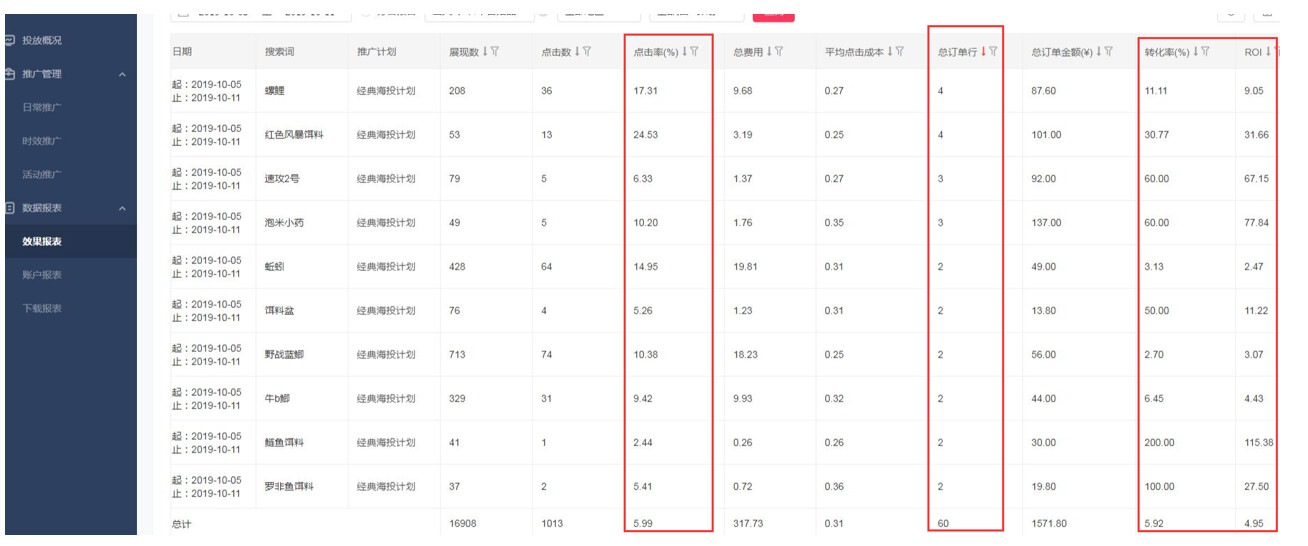1308x546 pixels.
Task: Open the filter for 总费用 column
Action: pyautogui.click(x=778, y=51)
